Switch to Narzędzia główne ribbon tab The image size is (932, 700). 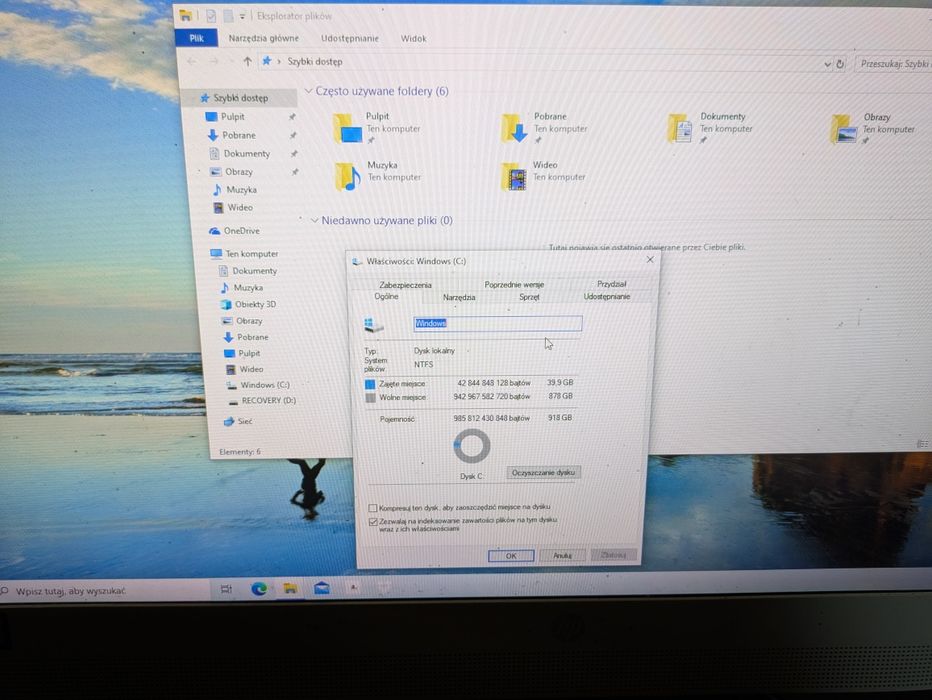264,38
